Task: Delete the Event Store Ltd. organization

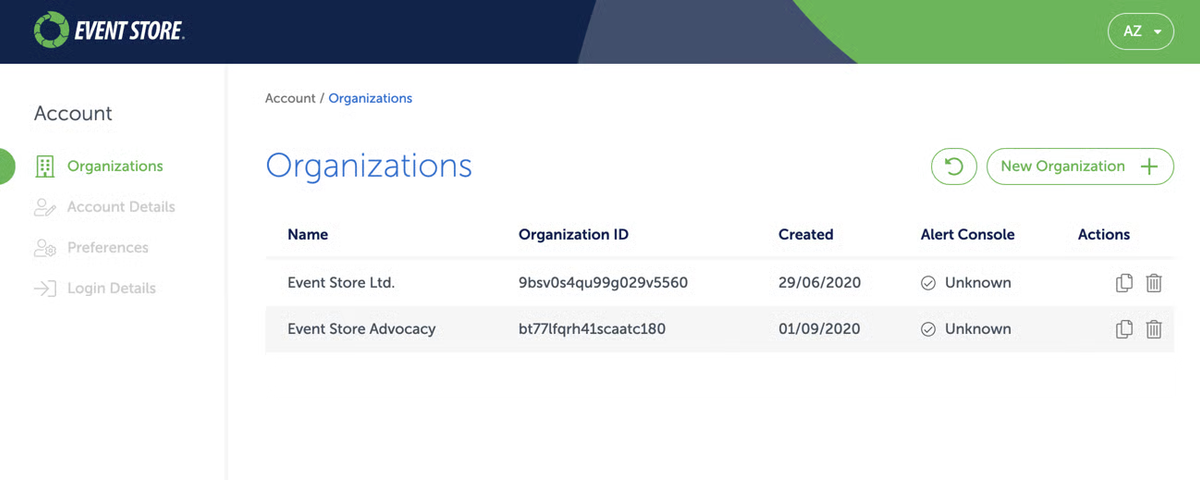Action: 1153,283
